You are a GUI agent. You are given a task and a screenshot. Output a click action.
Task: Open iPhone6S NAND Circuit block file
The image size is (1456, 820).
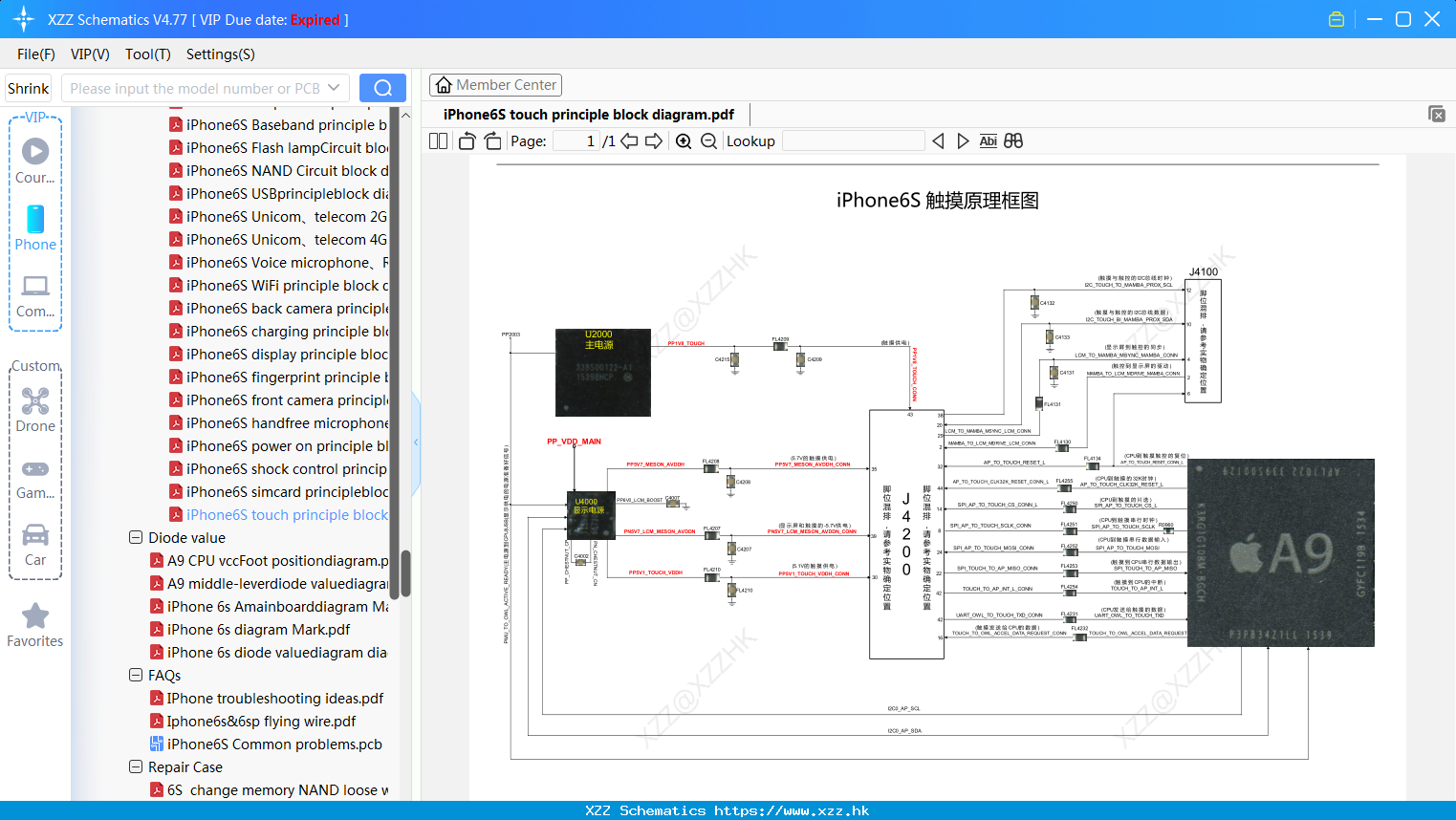pos(278,171)
